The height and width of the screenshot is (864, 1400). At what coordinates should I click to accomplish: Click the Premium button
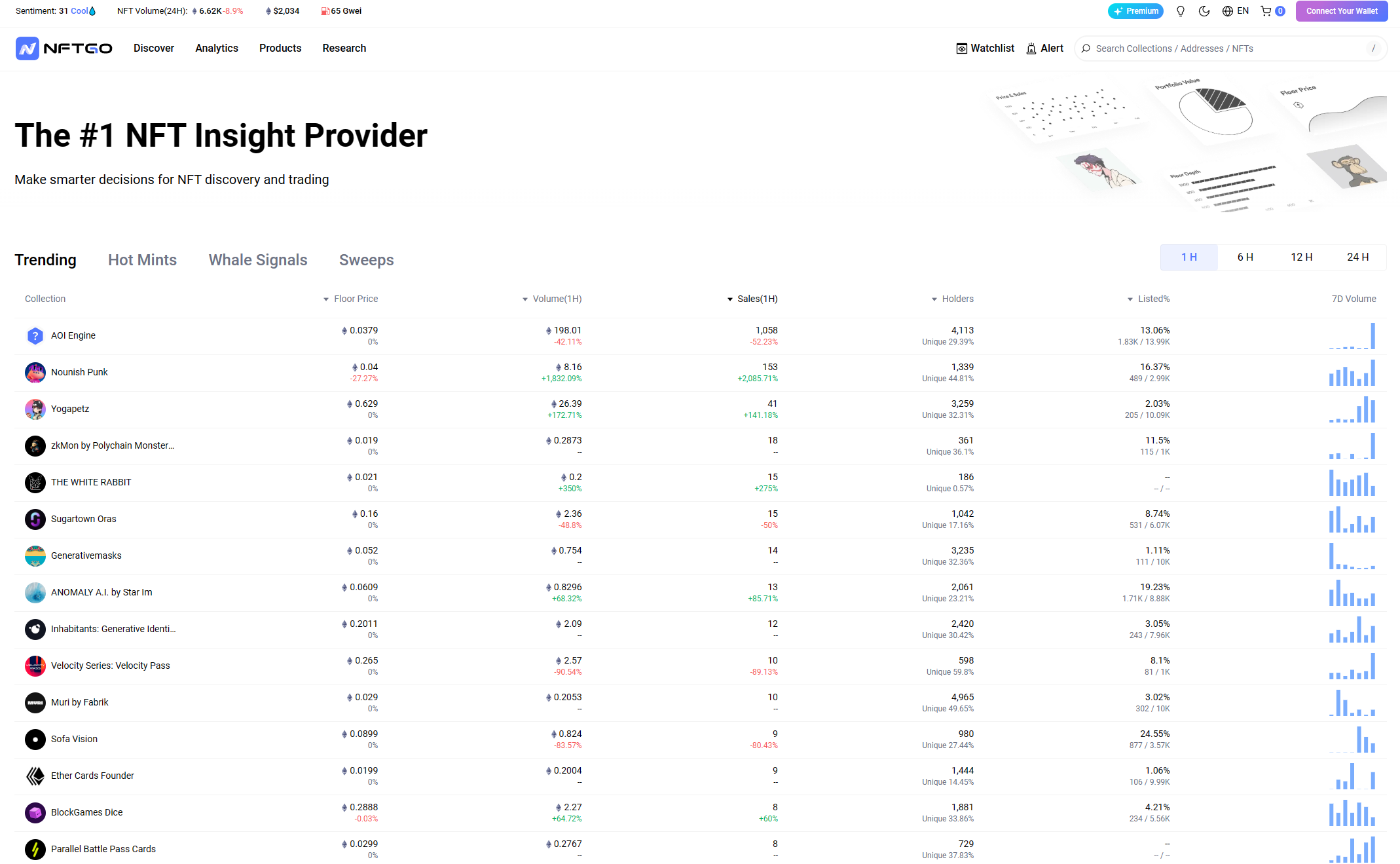[x=1135, y=11]
